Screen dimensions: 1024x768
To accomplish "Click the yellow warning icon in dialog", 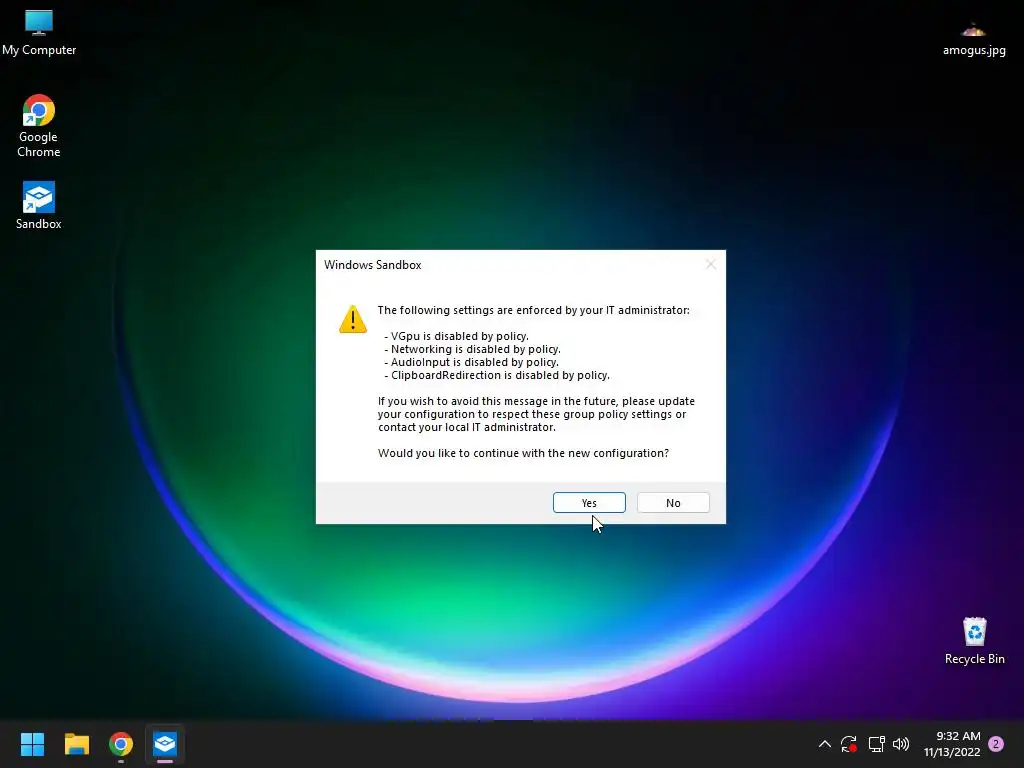I will click(x=353, y=319).
